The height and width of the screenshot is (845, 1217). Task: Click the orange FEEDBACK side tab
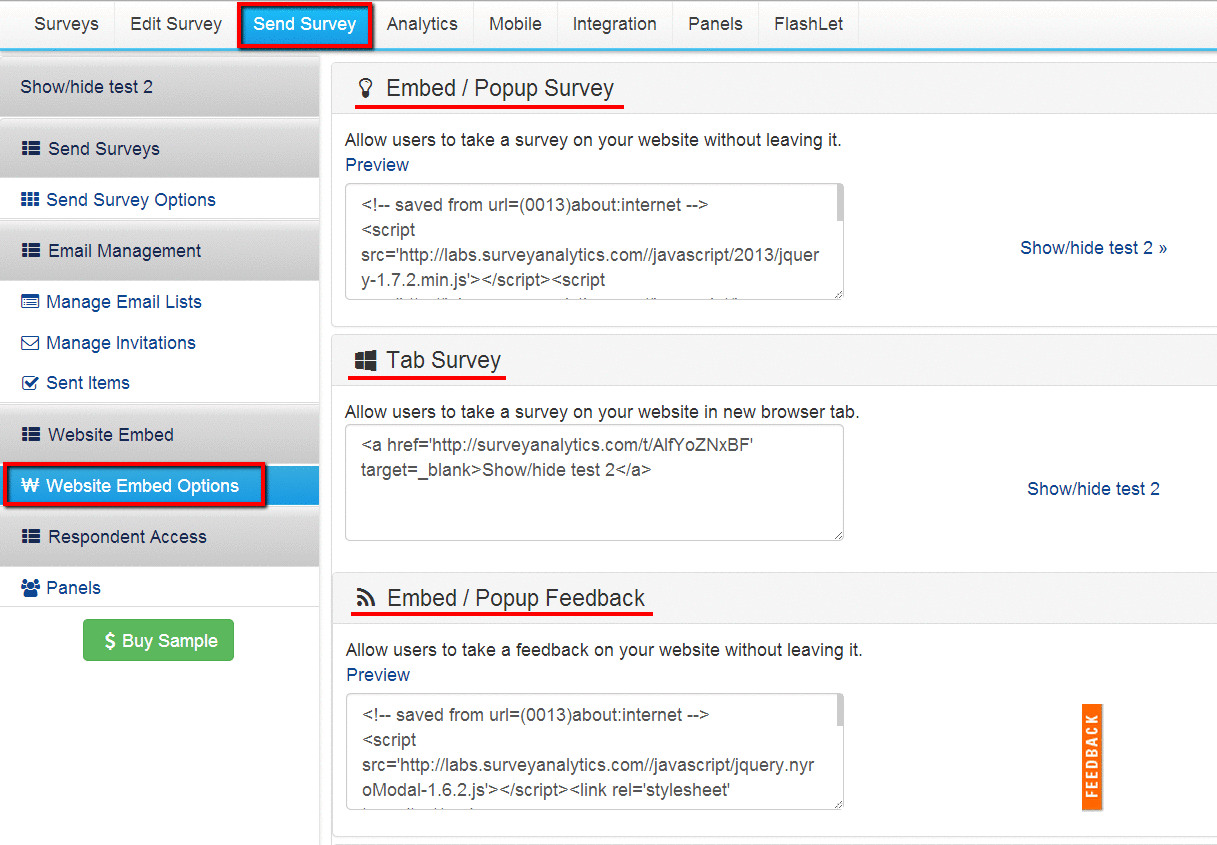point(1092,757)
